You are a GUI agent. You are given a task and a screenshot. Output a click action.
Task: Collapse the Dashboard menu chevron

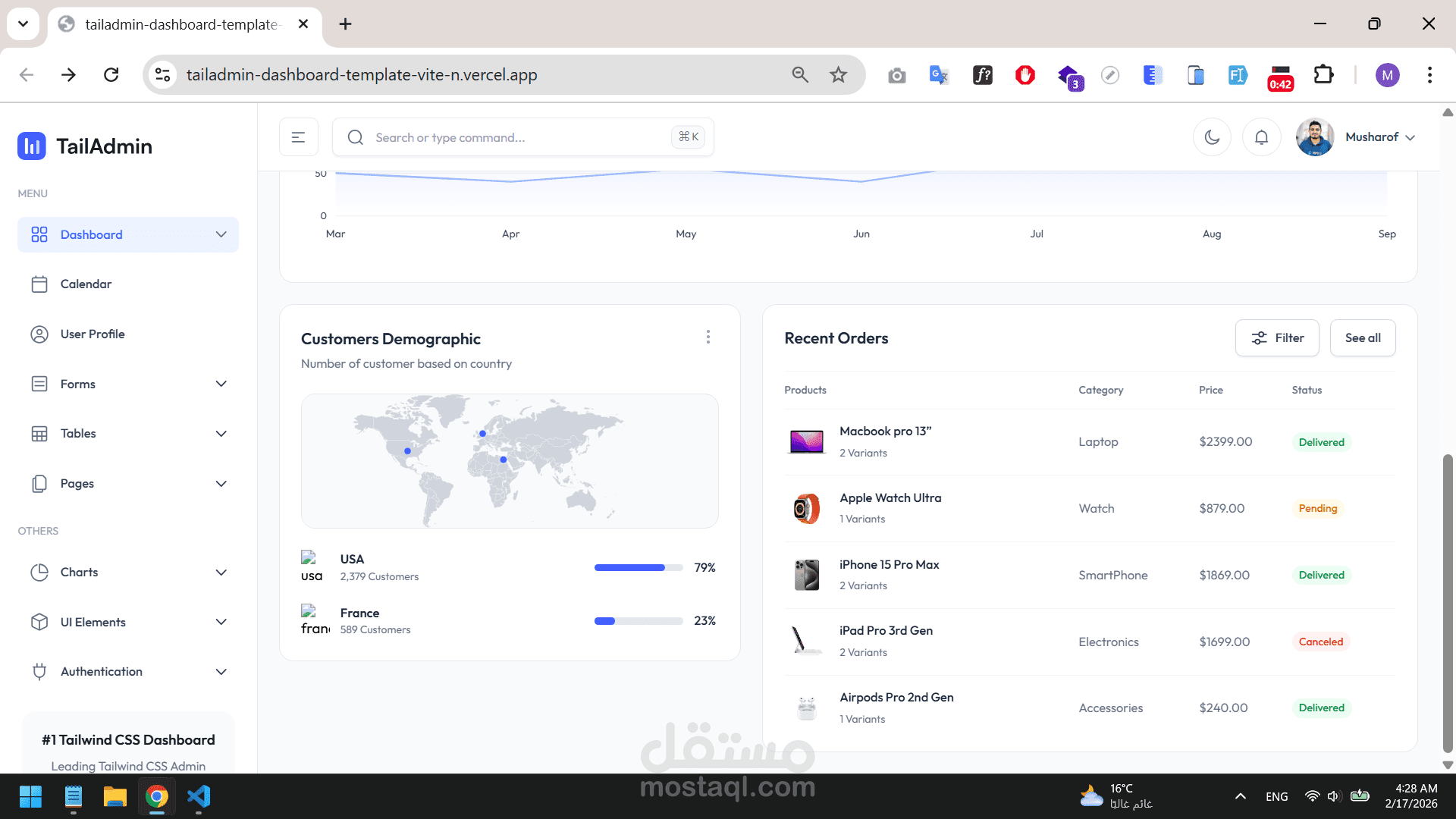tap(221, 234)
